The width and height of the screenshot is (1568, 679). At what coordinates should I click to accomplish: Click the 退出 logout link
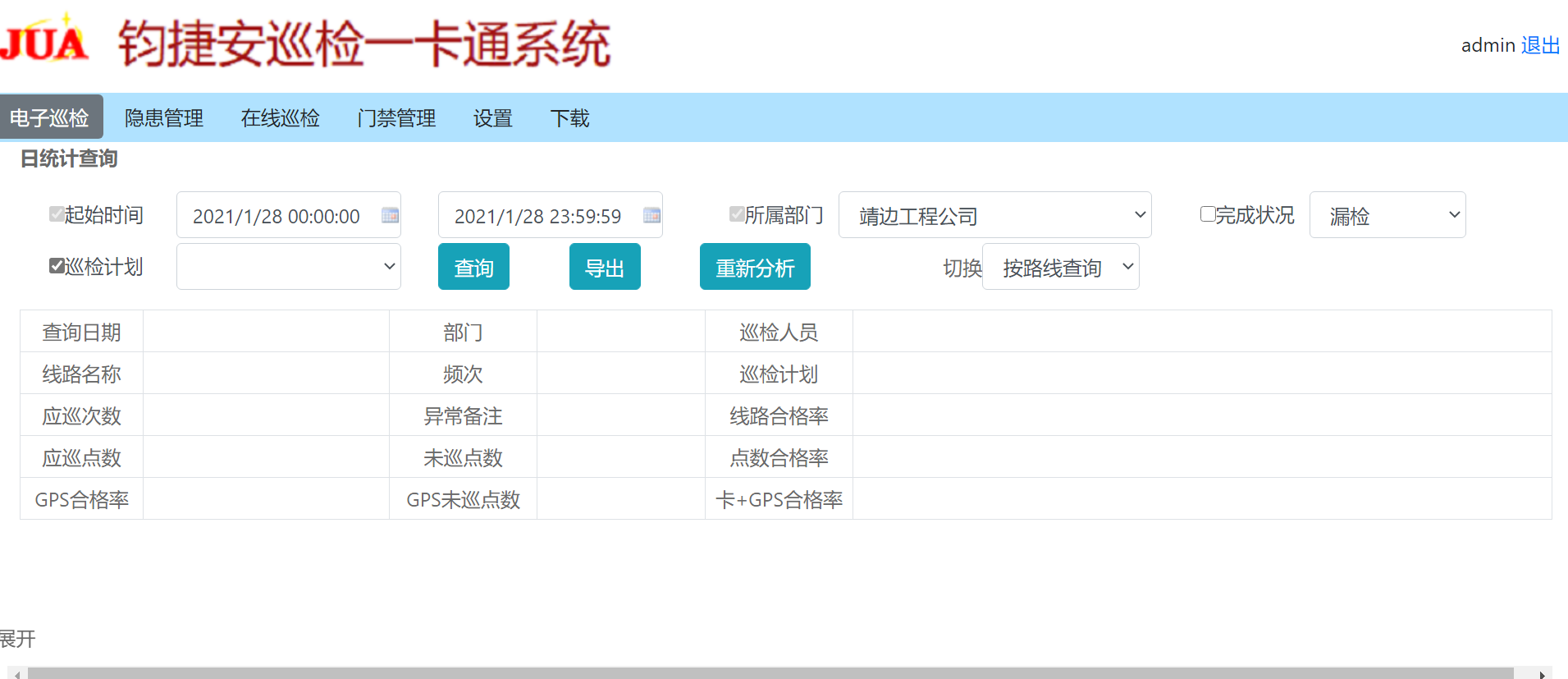tap(1540, 45)
